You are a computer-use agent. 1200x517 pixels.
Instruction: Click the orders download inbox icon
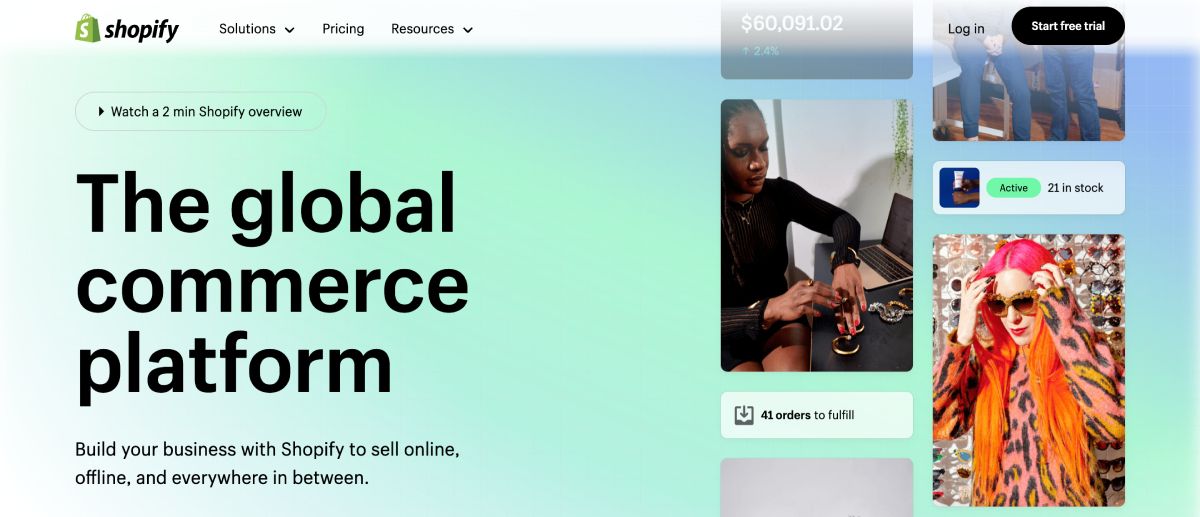(744, 415)
